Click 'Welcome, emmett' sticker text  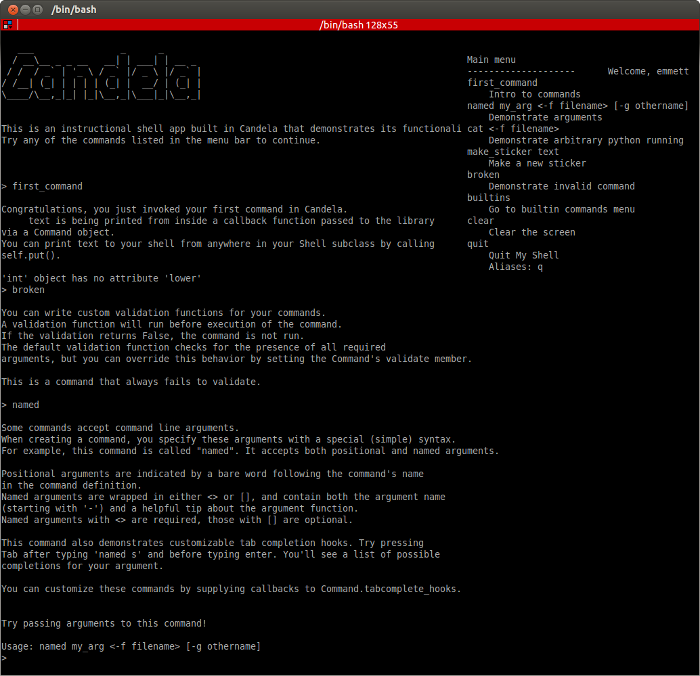648,71
